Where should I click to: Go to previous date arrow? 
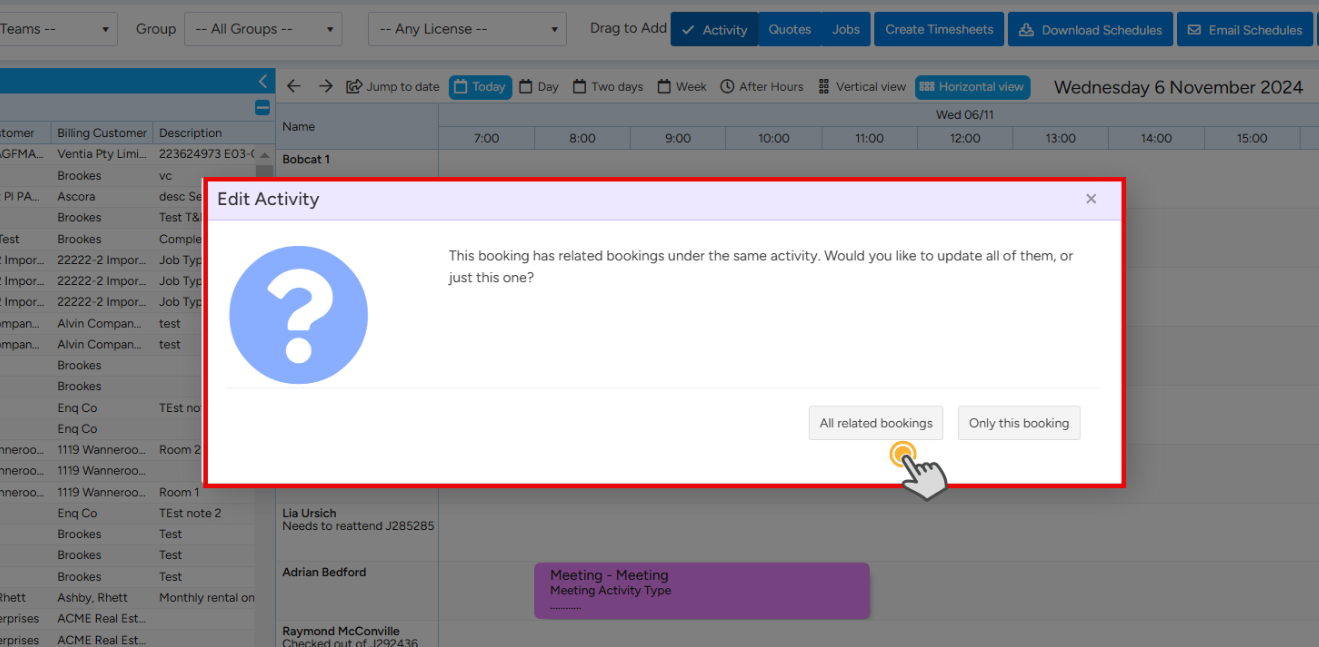(x=293, y=87)
